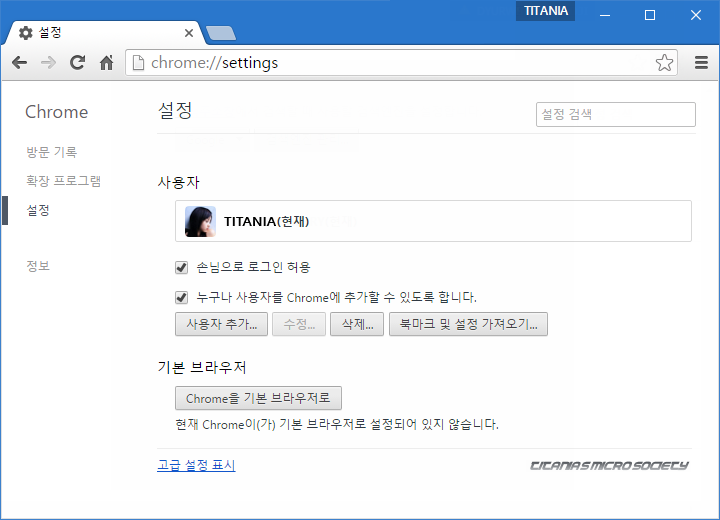Viewport: 720px width, 520px height.
Task: Bookmark this page with the star
Action: 664,62
